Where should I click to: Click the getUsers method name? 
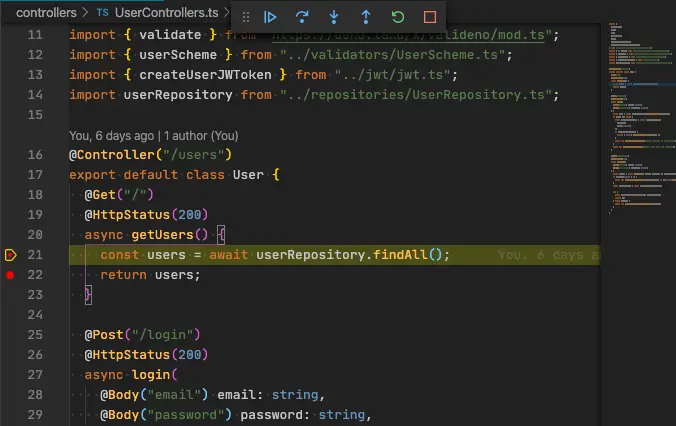pos(163,235)
